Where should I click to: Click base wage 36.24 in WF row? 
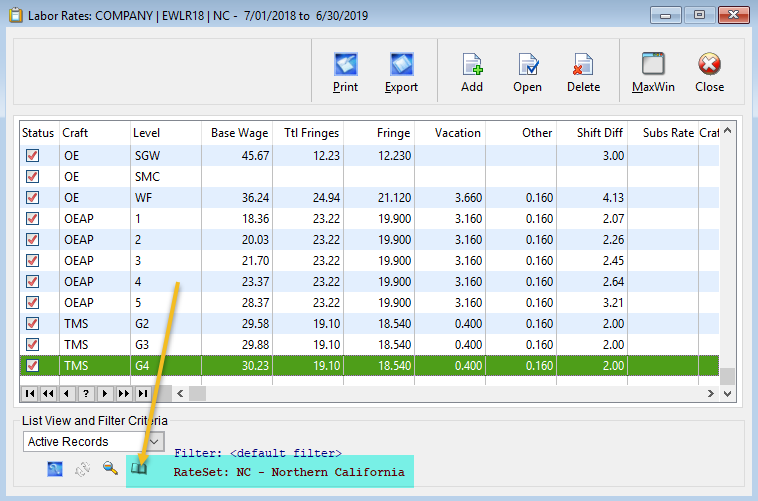(255, 198)
